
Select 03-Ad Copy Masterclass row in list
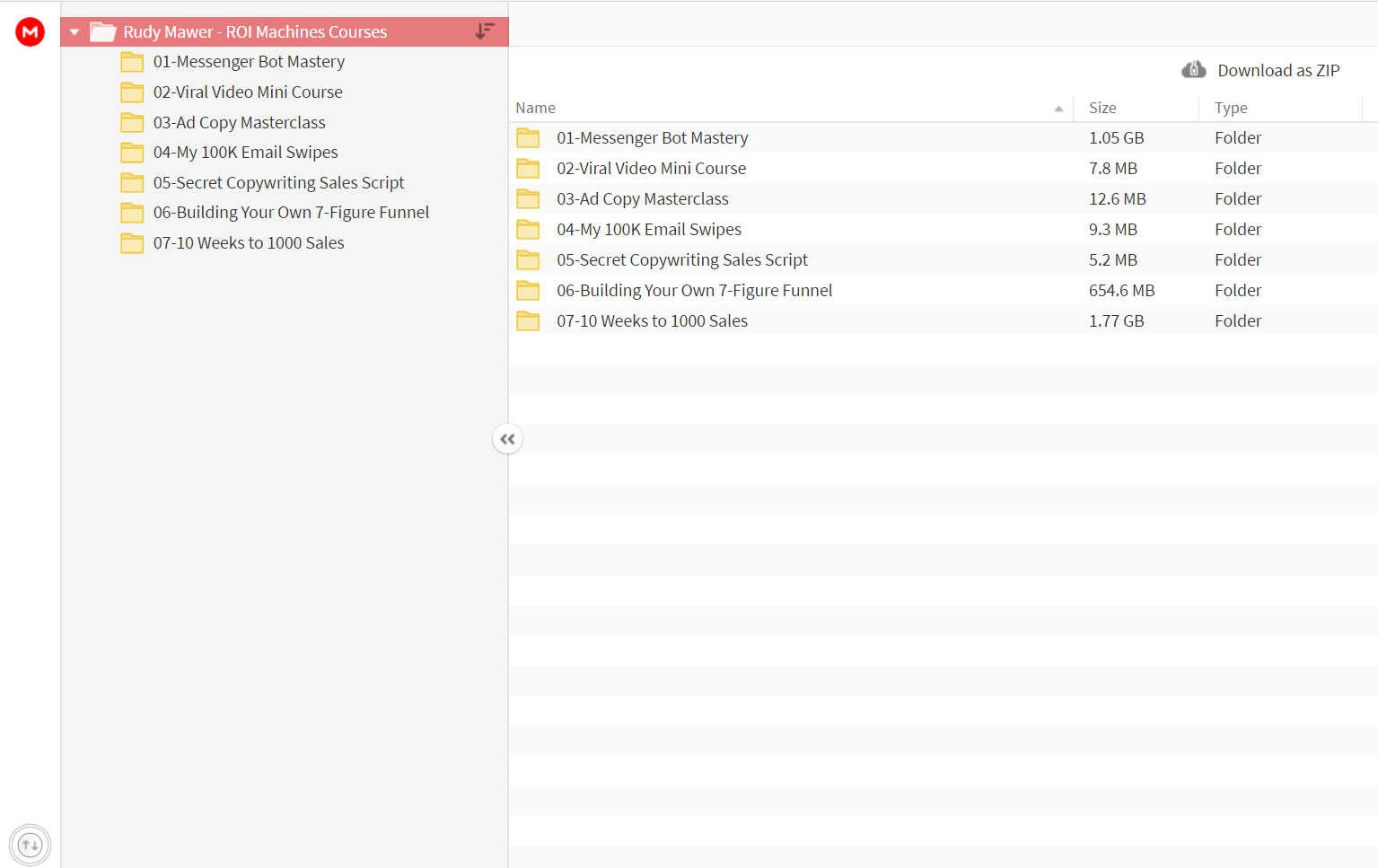click(943, 199)
